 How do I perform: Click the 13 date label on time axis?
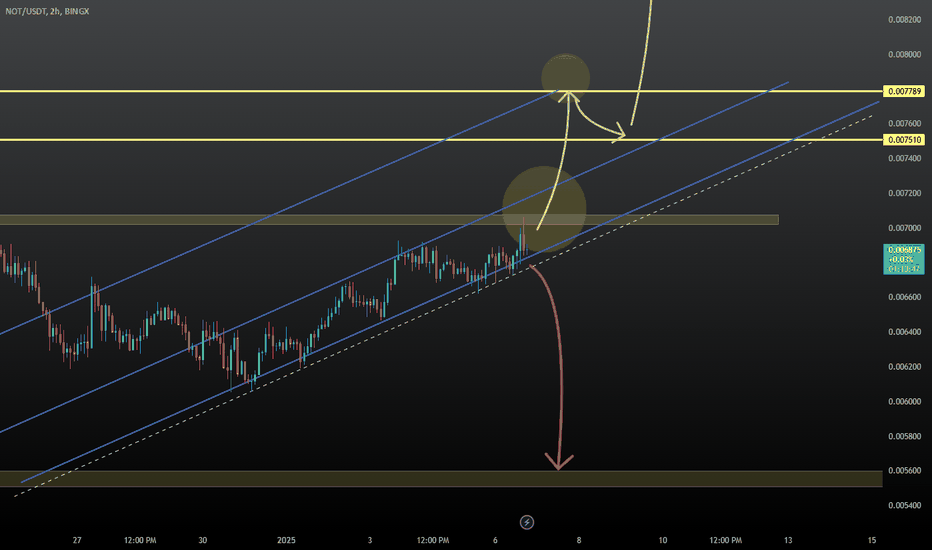pyautogui.click(x=788, y=540)
